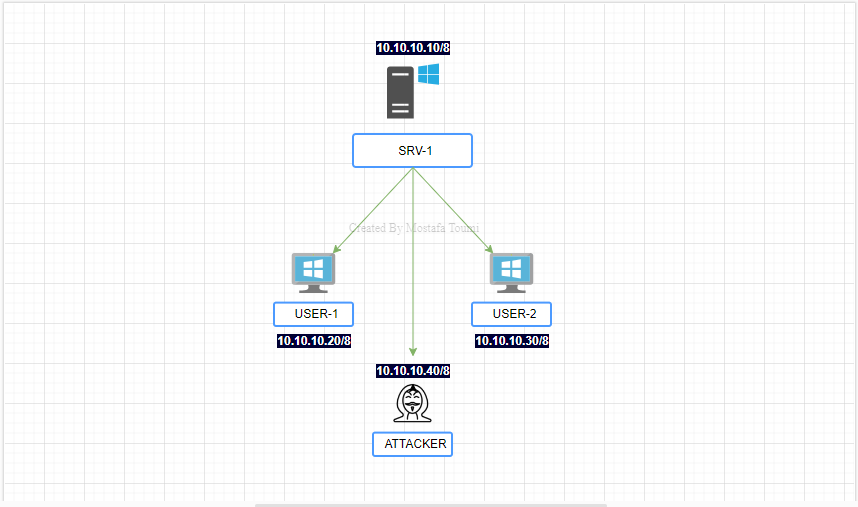Click arrow junction point beneath SRV-1 box
The image size is (858, 507).
(412, 170)
